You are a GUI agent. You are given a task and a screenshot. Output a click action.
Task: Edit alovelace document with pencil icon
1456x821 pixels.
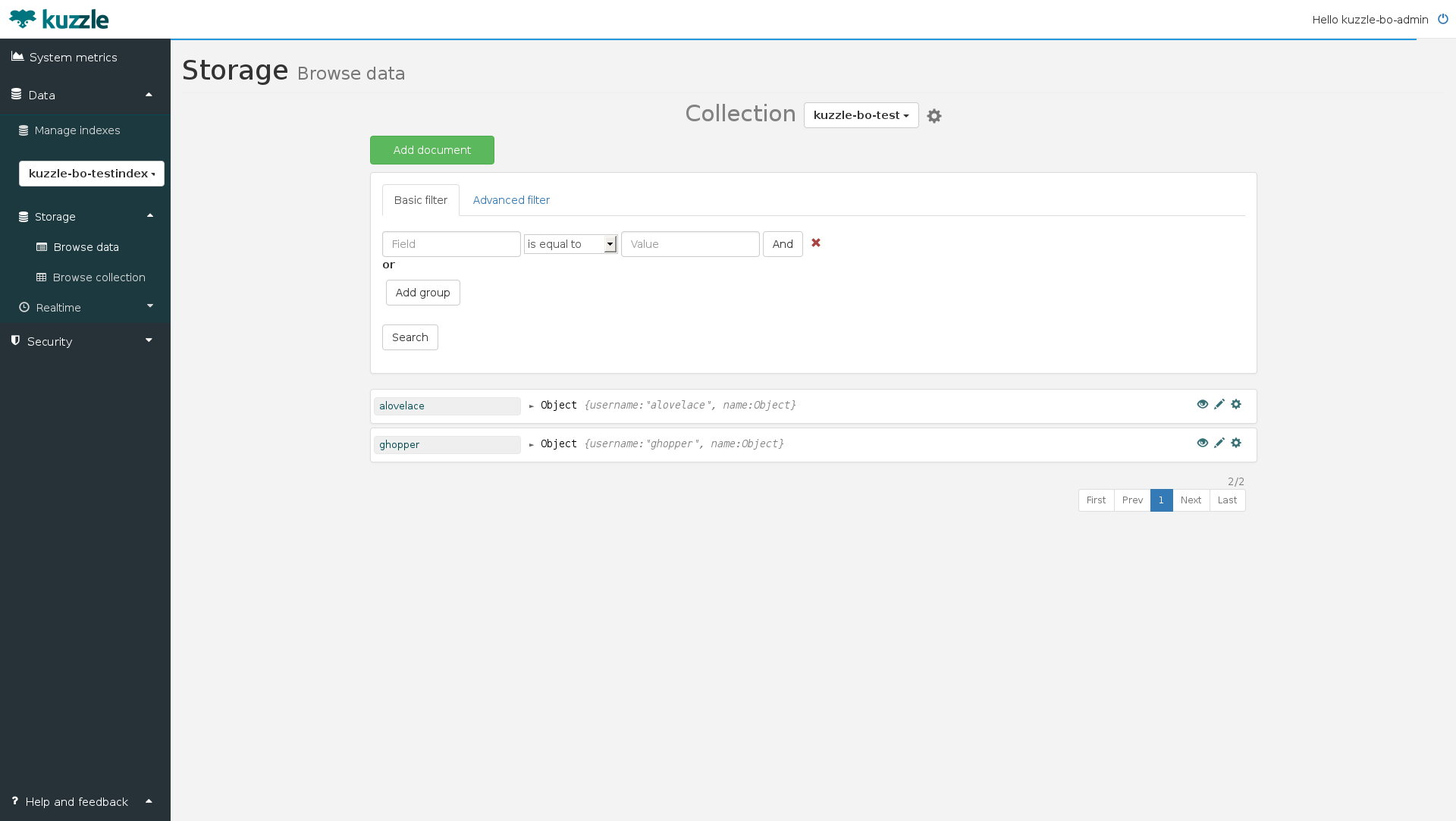coord(1219,404)
